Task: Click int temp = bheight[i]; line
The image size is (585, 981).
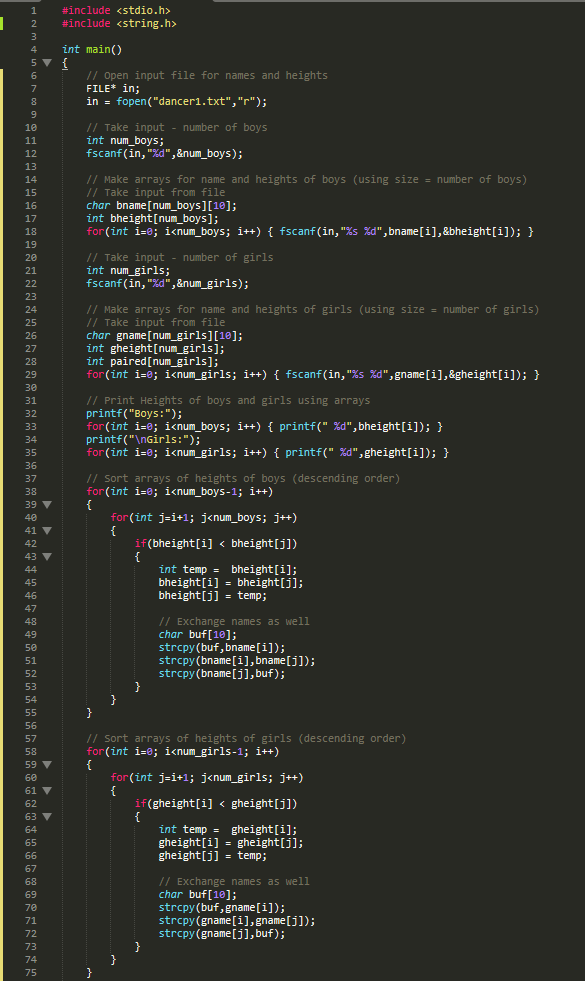Action: (228, 570)
